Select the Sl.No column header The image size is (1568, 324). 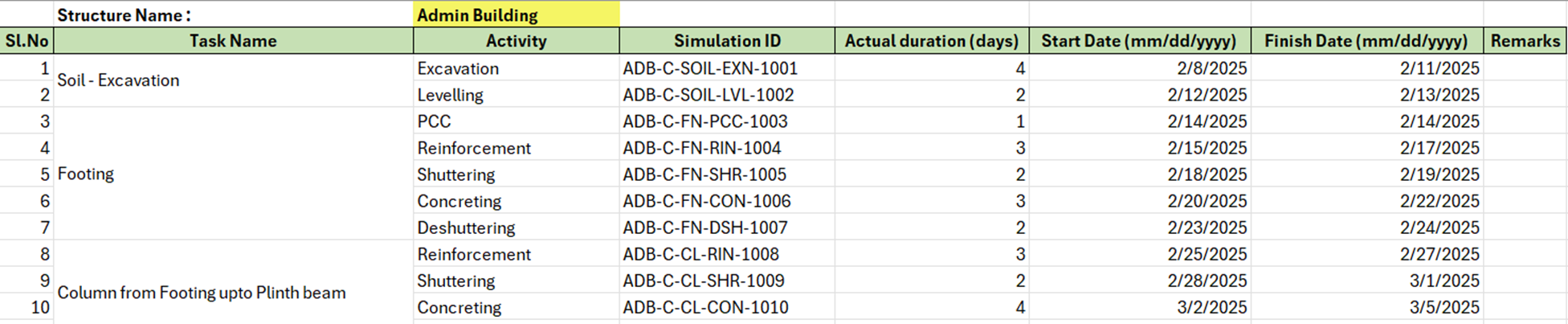[27, 41]
